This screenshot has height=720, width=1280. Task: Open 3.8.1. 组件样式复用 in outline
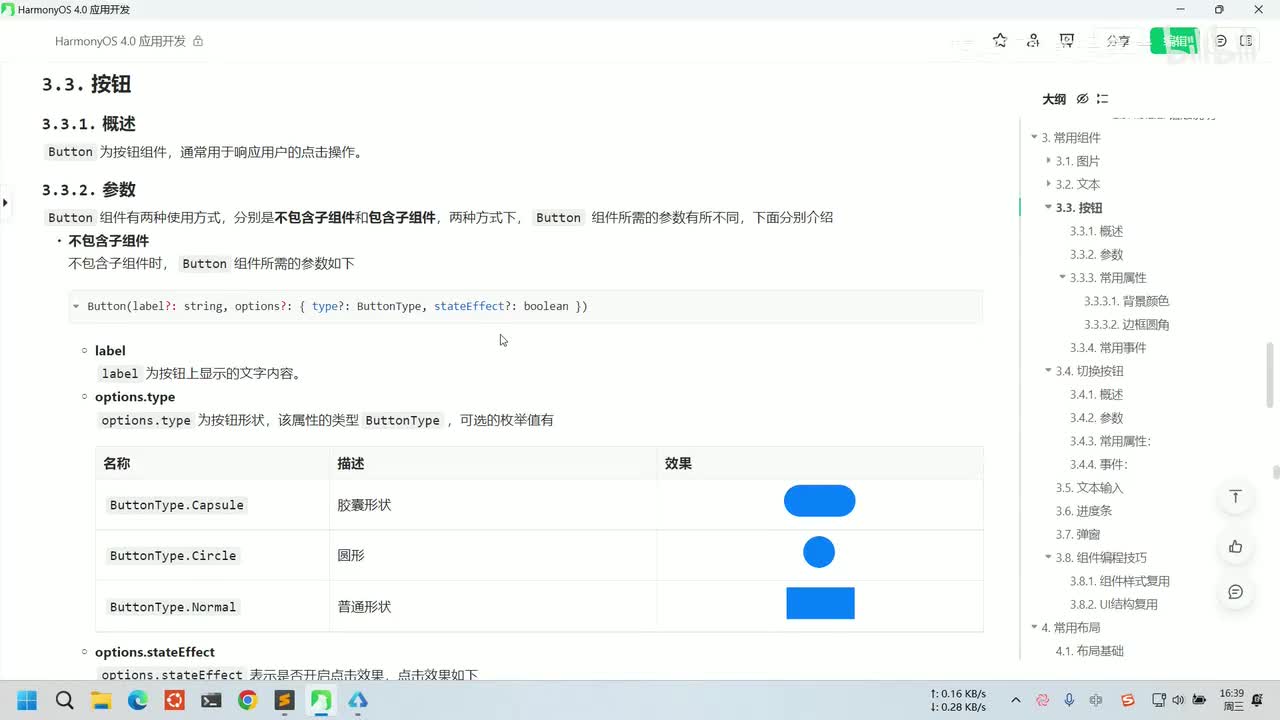(1120, 581)
